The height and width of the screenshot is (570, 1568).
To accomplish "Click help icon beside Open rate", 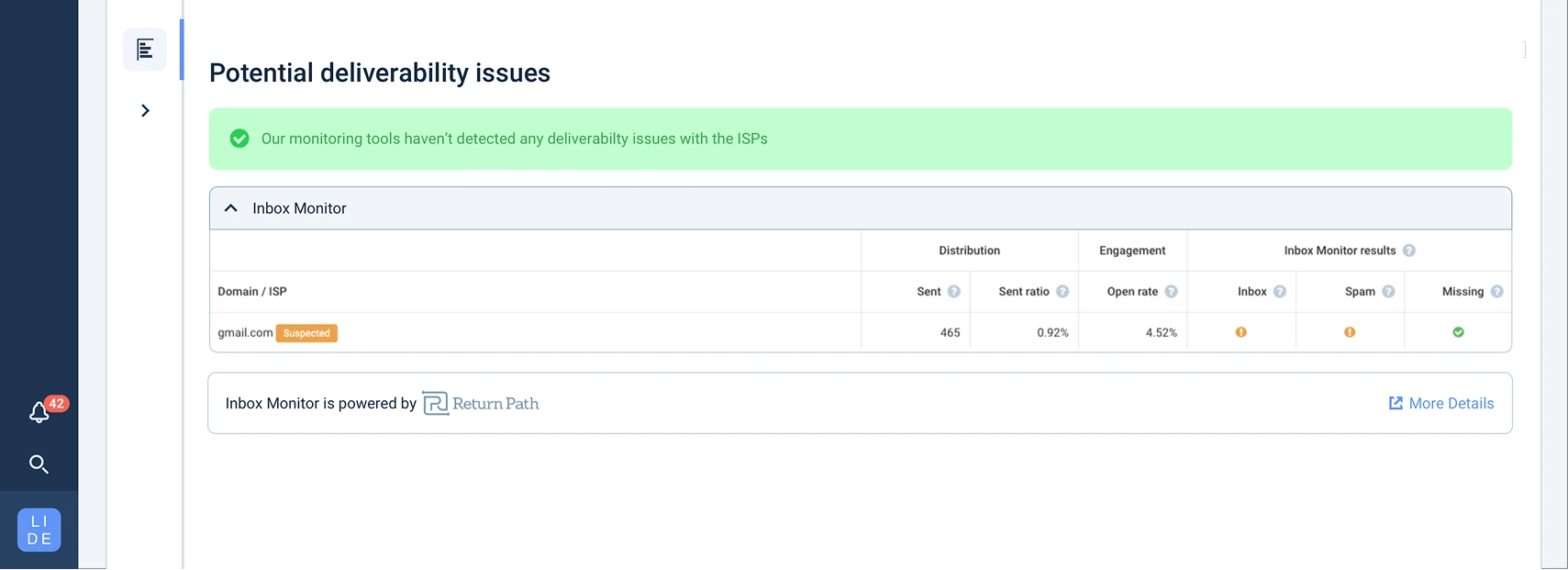I will [x=1172, y=292].
